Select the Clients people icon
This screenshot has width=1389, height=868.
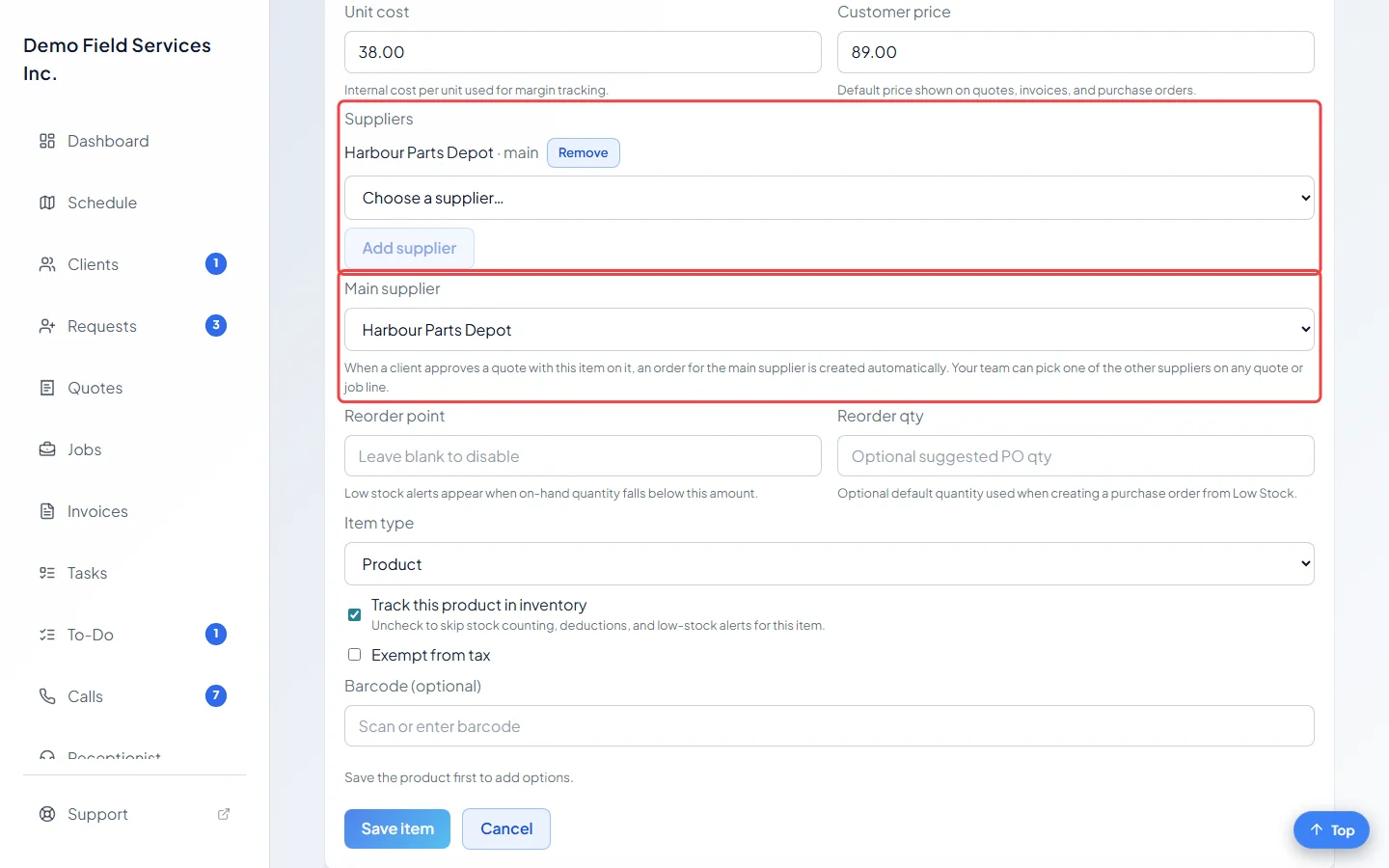click(47, 264)
